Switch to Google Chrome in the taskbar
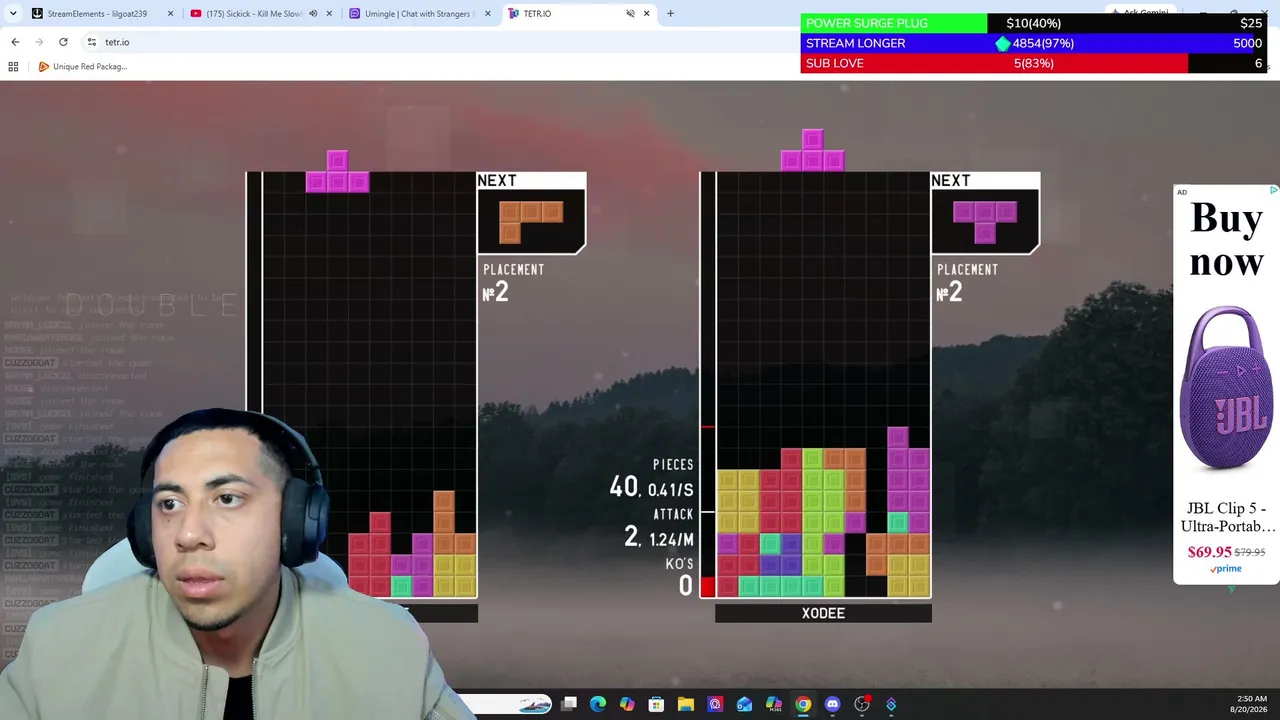The image size is (1280, 720). pos(803,704)
